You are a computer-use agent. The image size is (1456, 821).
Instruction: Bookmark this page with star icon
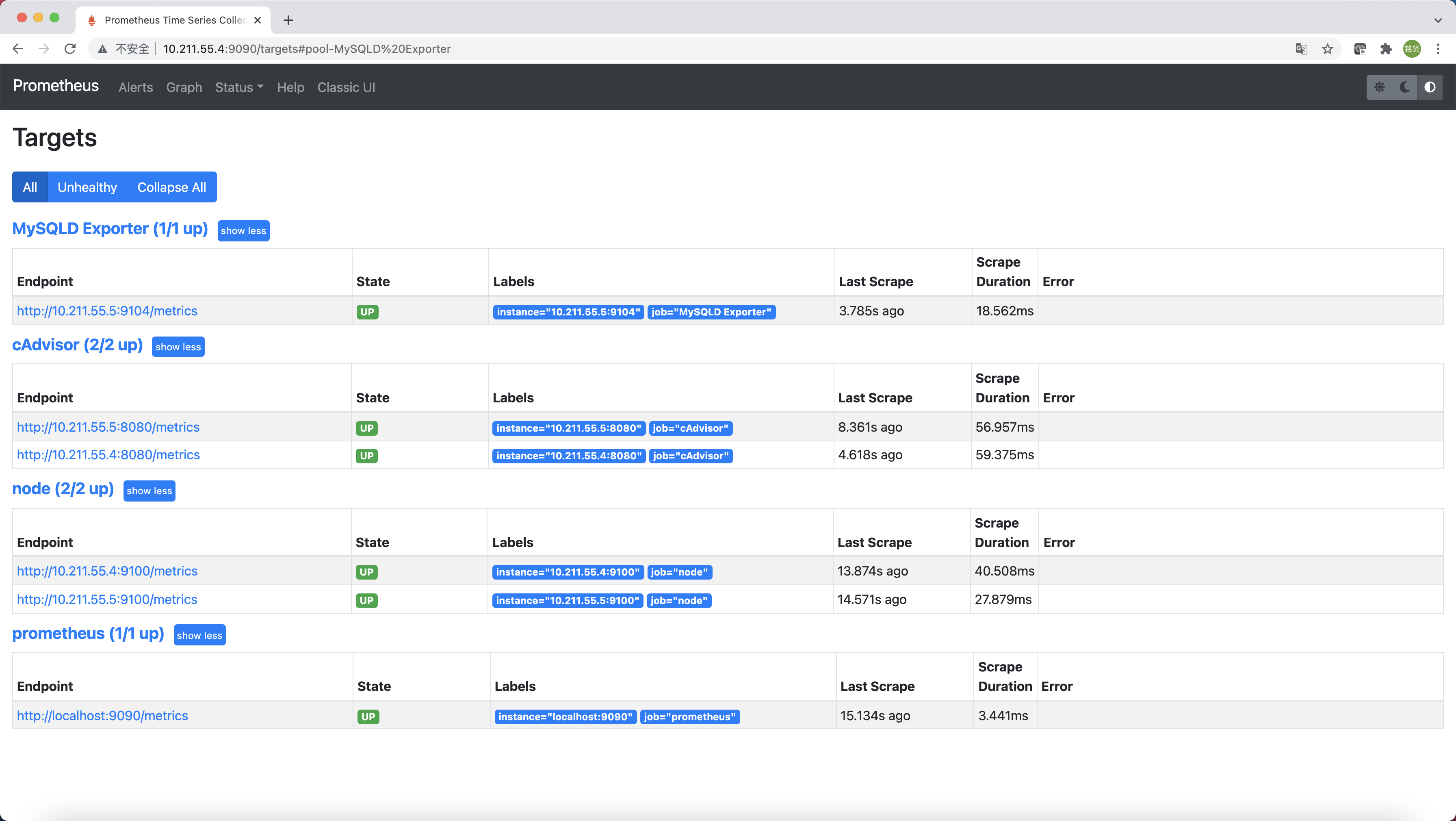1327,49
